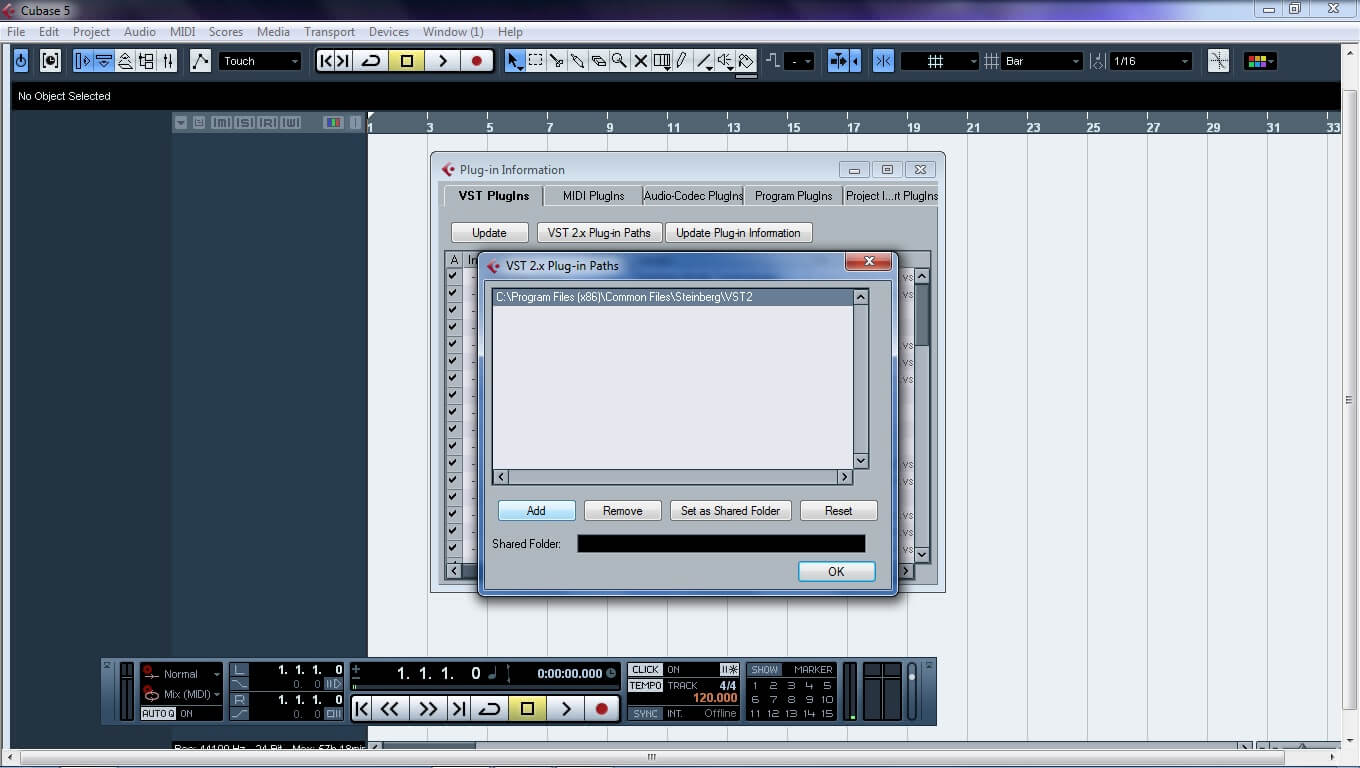Toggle Show Inspector icon
Image resolution: width=1360 pixels, height=768 pixels.
[83, 61]
